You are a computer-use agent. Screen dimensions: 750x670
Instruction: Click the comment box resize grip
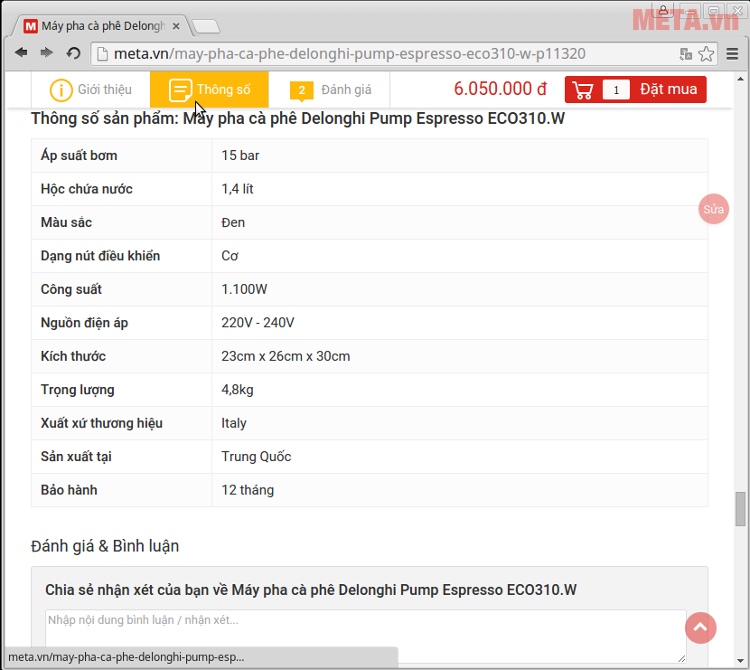pos(682,659)
